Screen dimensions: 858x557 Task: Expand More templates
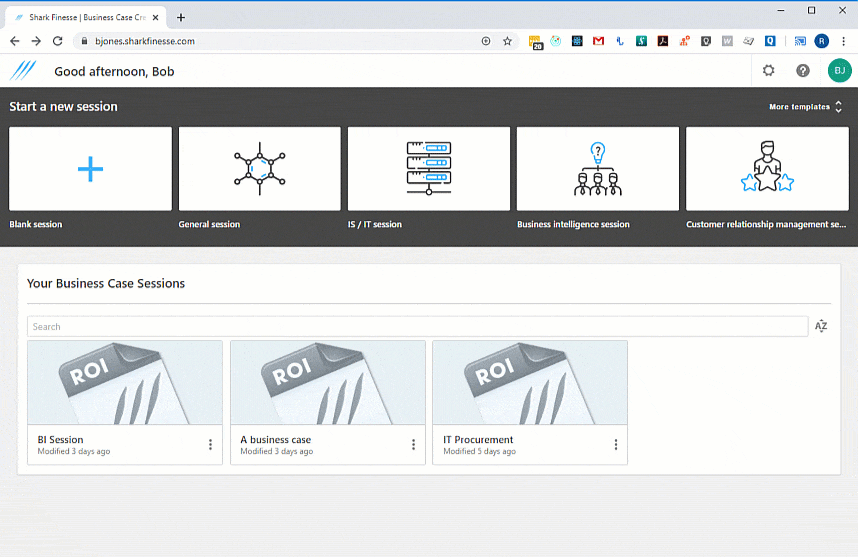[x=805, y=107]
